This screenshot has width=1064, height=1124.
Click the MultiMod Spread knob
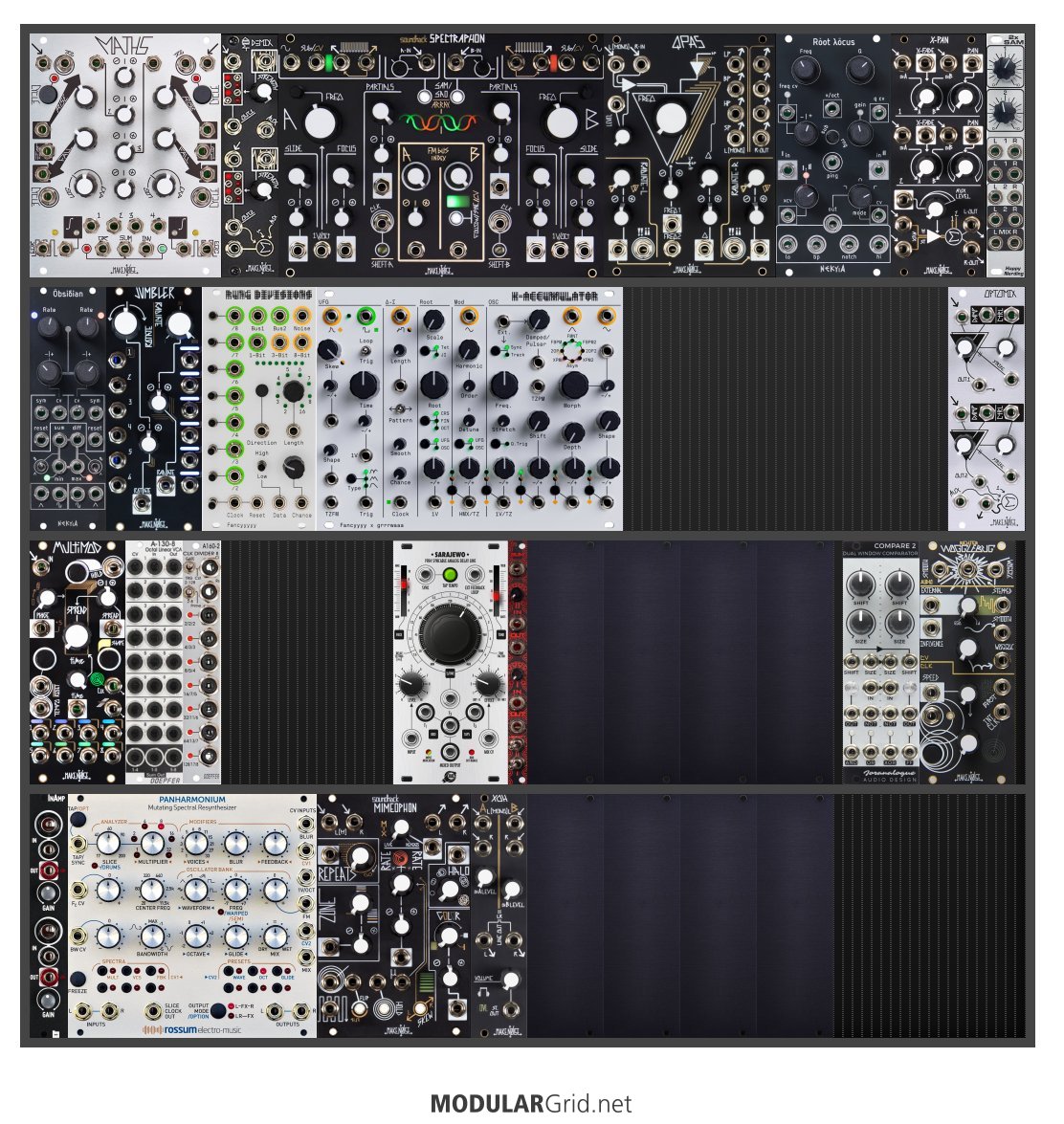tap(77, 636)
